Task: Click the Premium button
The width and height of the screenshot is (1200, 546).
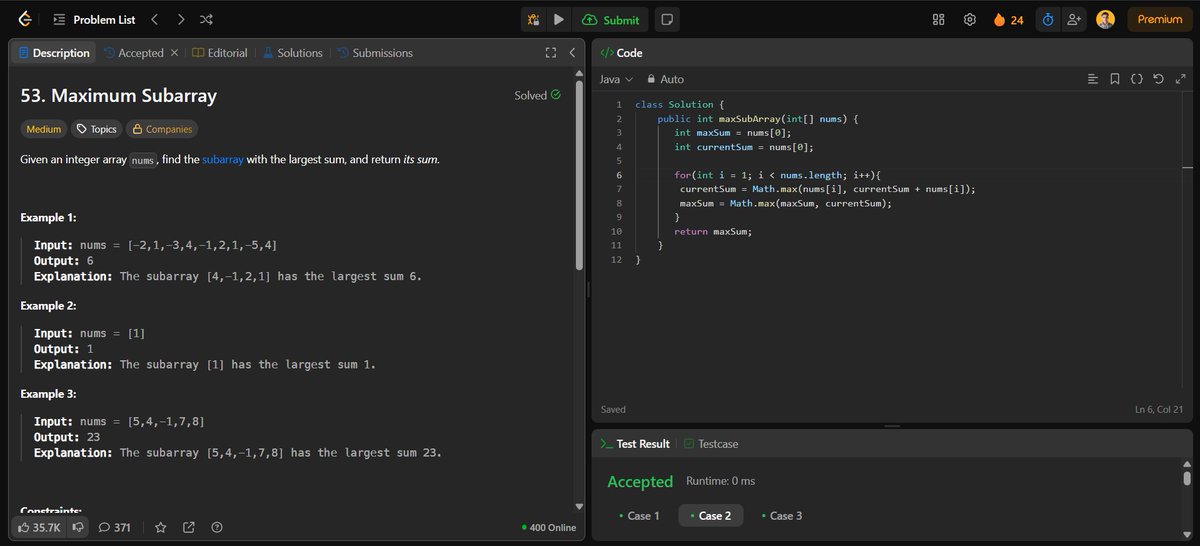Action: [x=1160, y=19]
